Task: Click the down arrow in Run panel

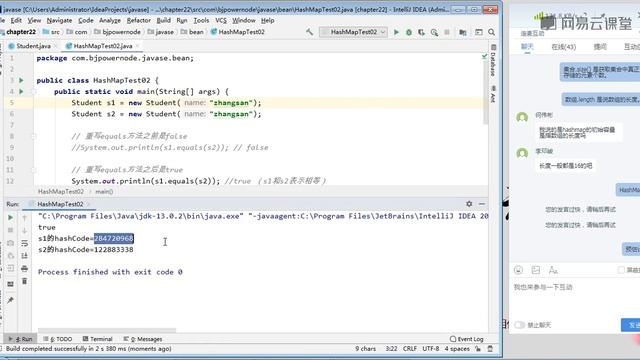Action: (24, 230)
